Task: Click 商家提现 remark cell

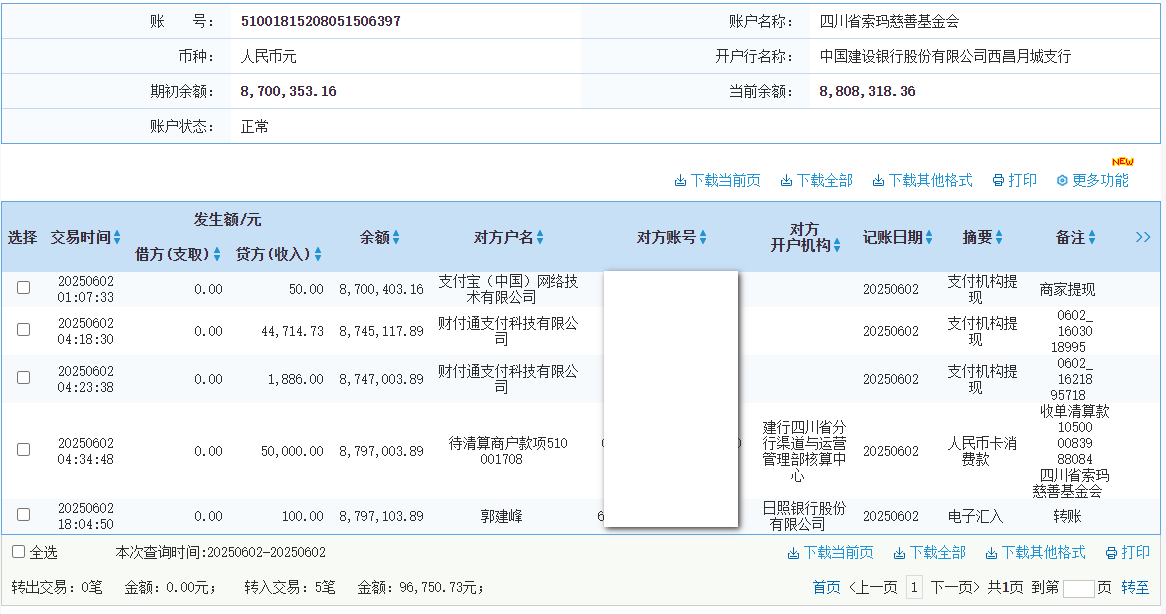Action: [1067, 290]
